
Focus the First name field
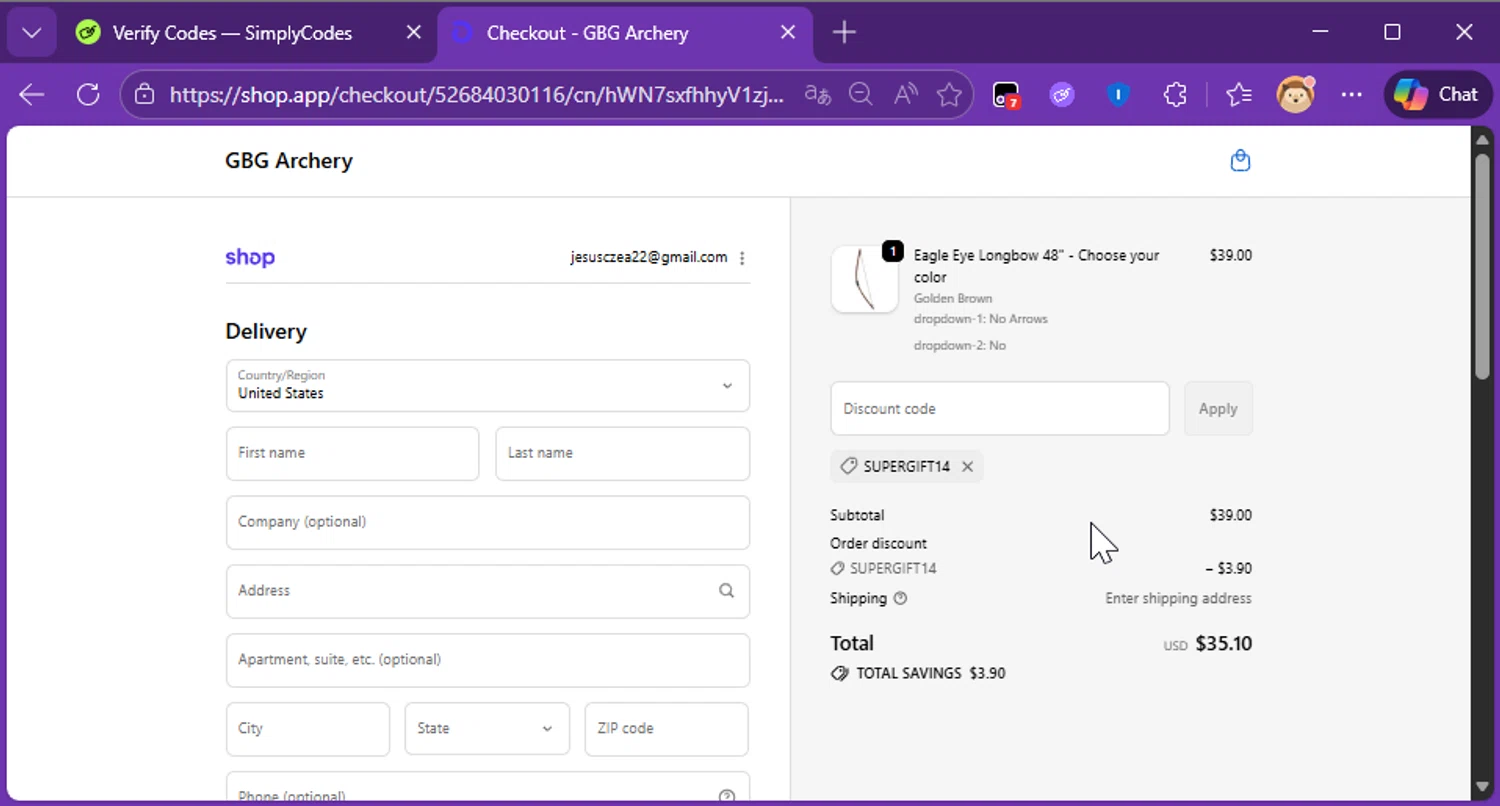352,453
